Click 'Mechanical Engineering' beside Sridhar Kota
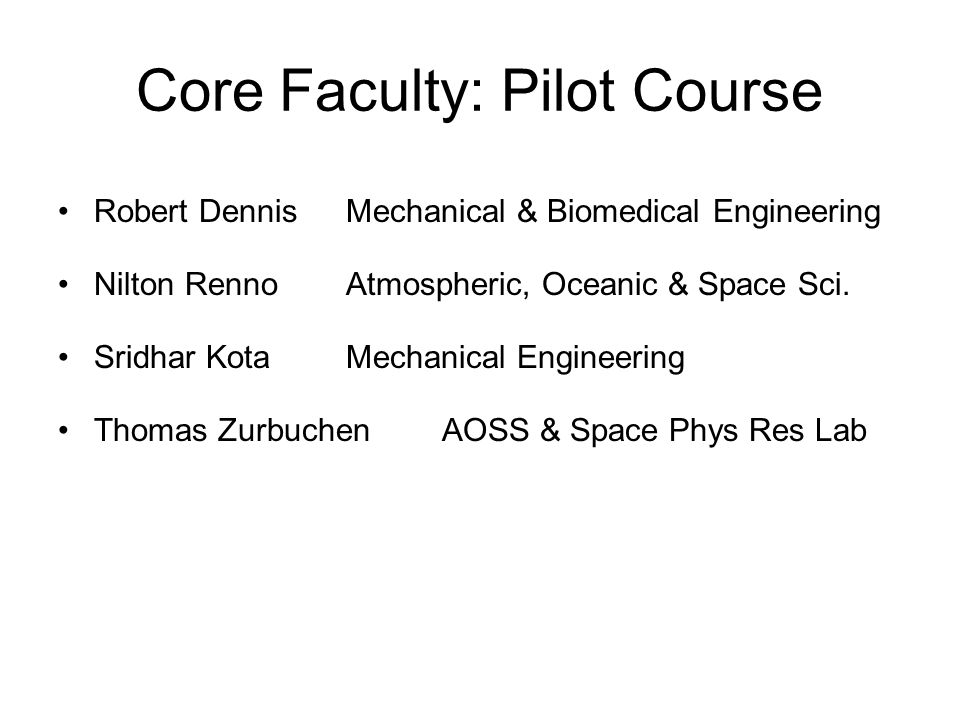This screenshot has height=720, width=960. tap(515, 359)
